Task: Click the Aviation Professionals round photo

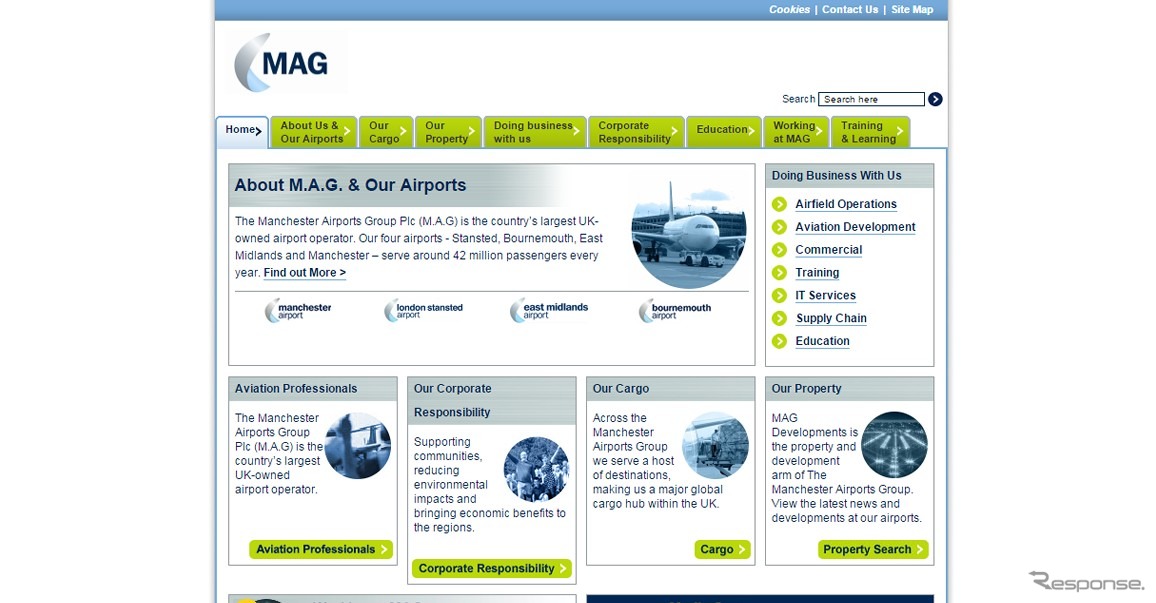Action: coord(358,446)
